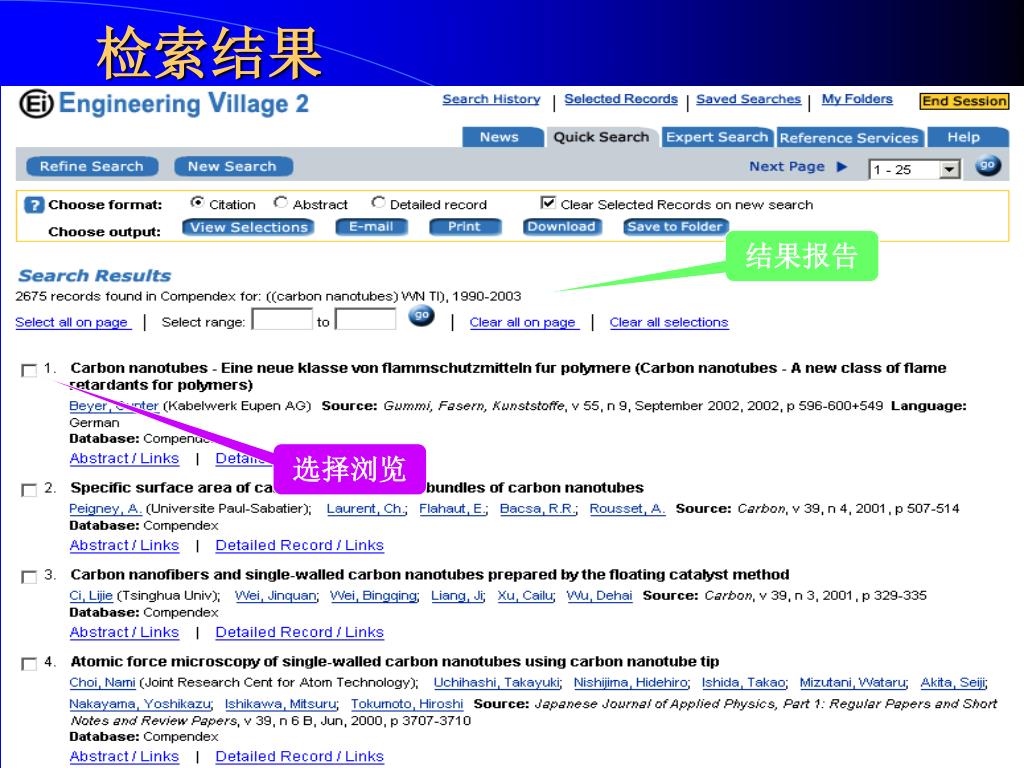The height and width of the screenshot is (768, 1024).
Task: Click the Clear all selections link
Action: [x=669, y=322]
